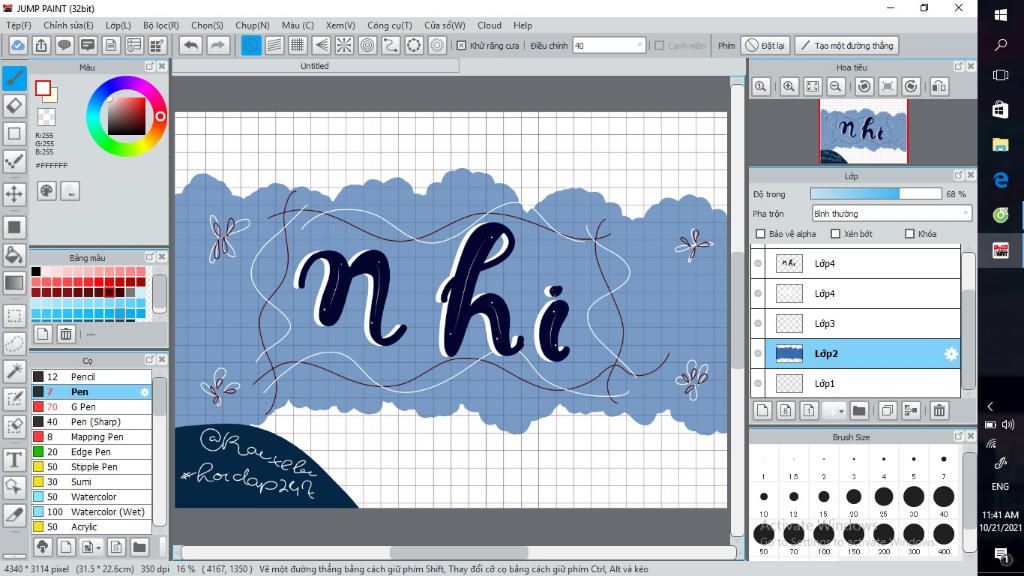Open the Pha trộn blend mode dropdown
The image size is (1024, 576).
891,214
